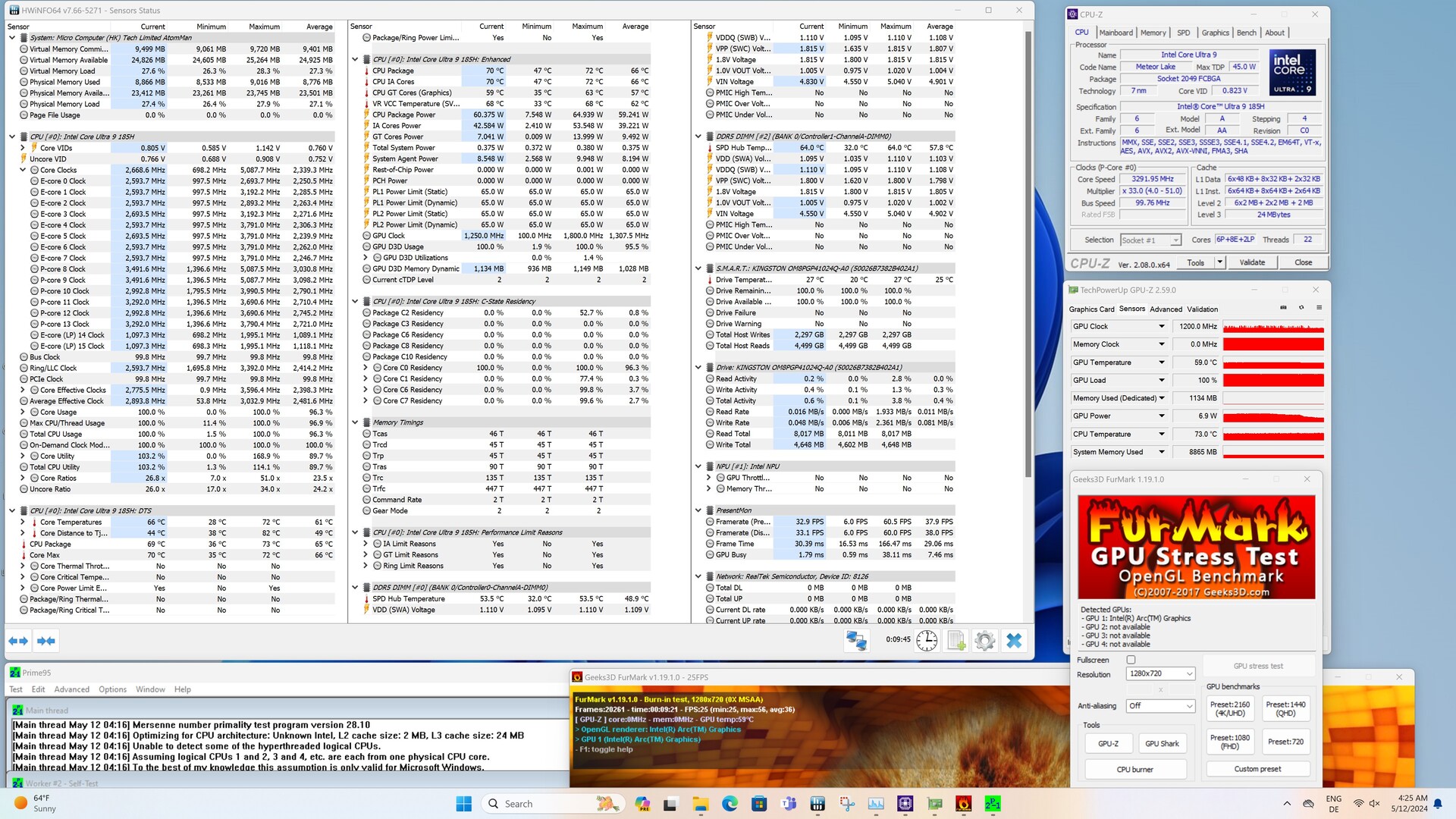The width and height of the screenshot is (1456, 819).
Task: Open HWiNFO sensor settings gear icon
Action: [984, 641]
